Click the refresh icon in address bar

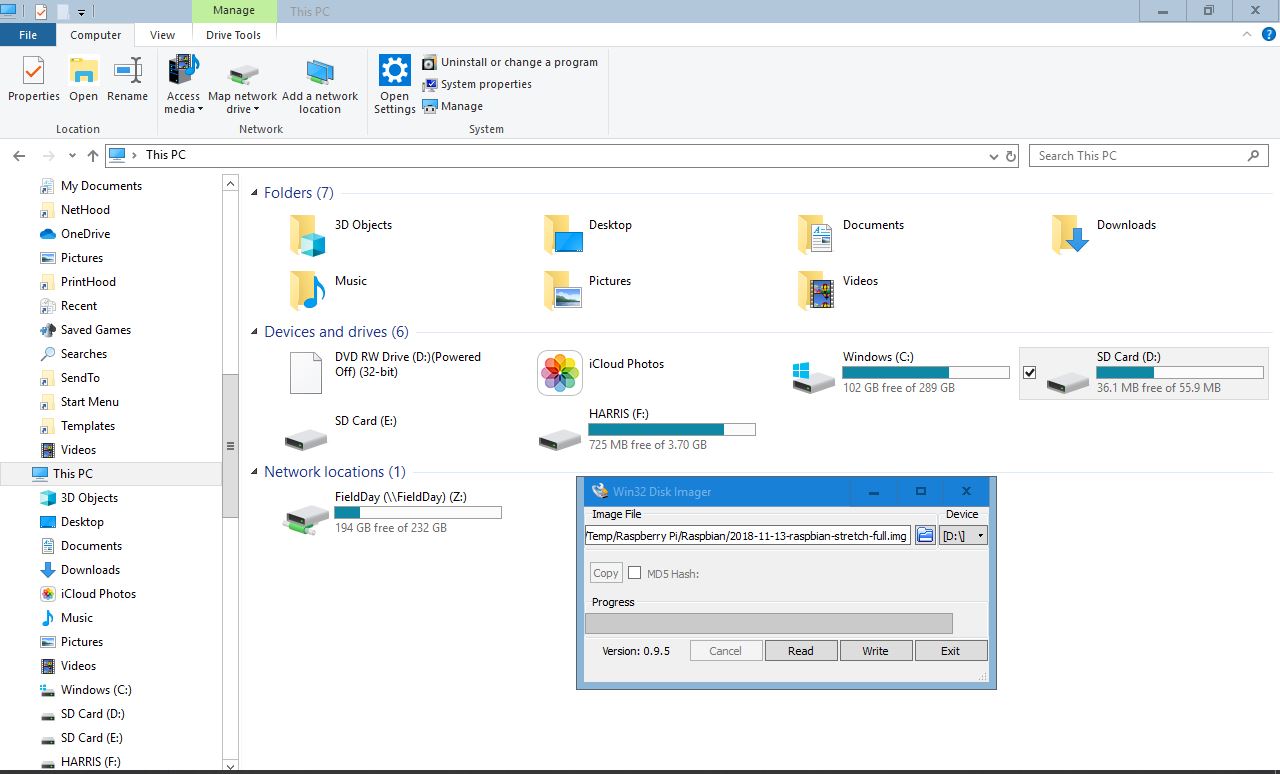point(1010,156)
